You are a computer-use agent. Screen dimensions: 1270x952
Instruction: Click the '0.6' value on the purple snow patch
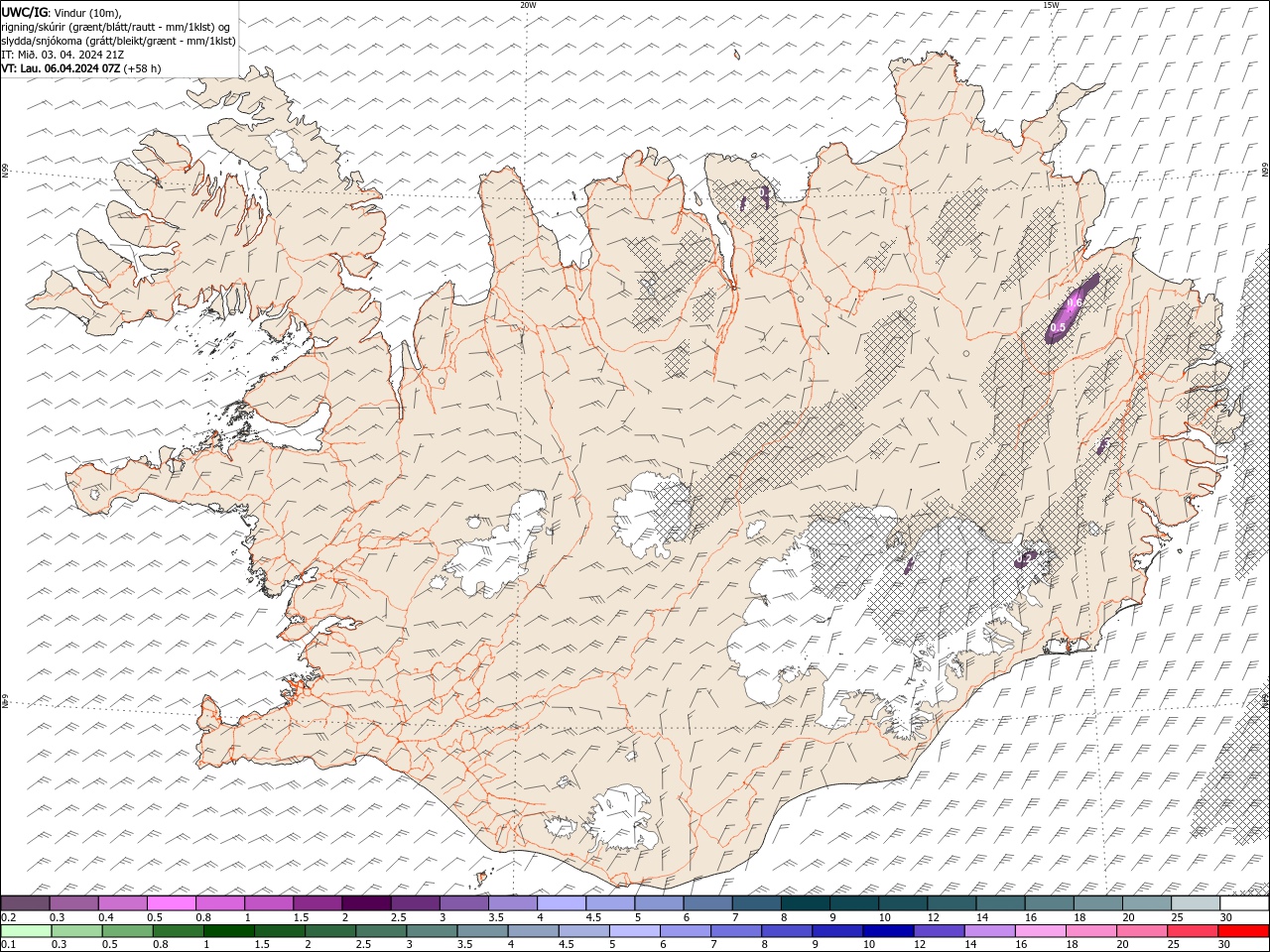[x=1075, y=302]
